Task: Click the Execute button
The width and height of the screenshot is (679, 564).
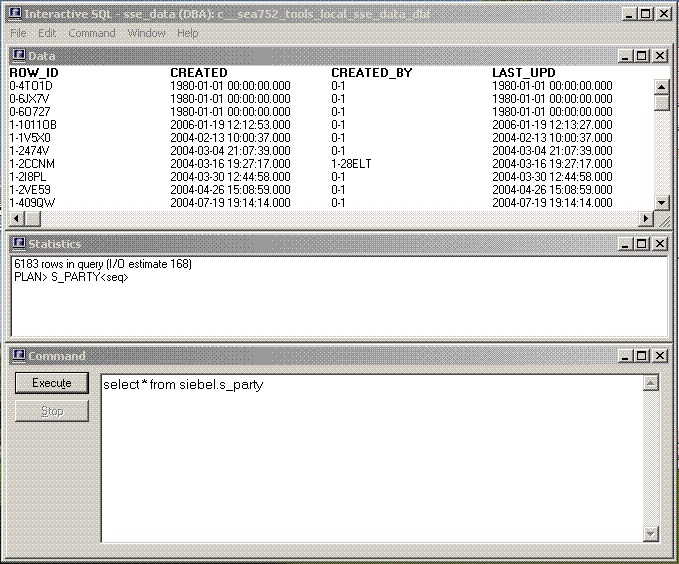Action: 52,383
